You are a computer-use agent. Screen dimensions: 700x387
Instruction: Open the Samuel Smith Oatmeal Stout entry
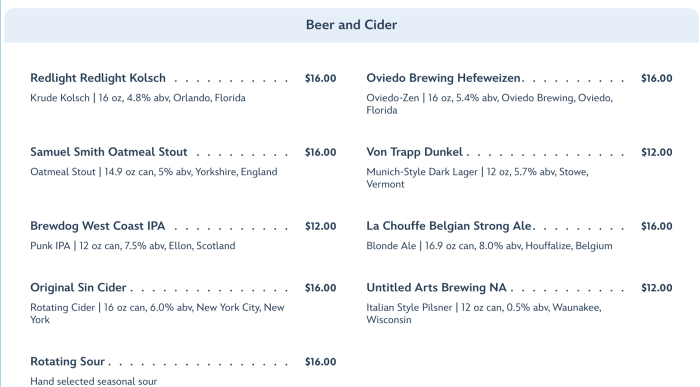click(x=108, y=152)
